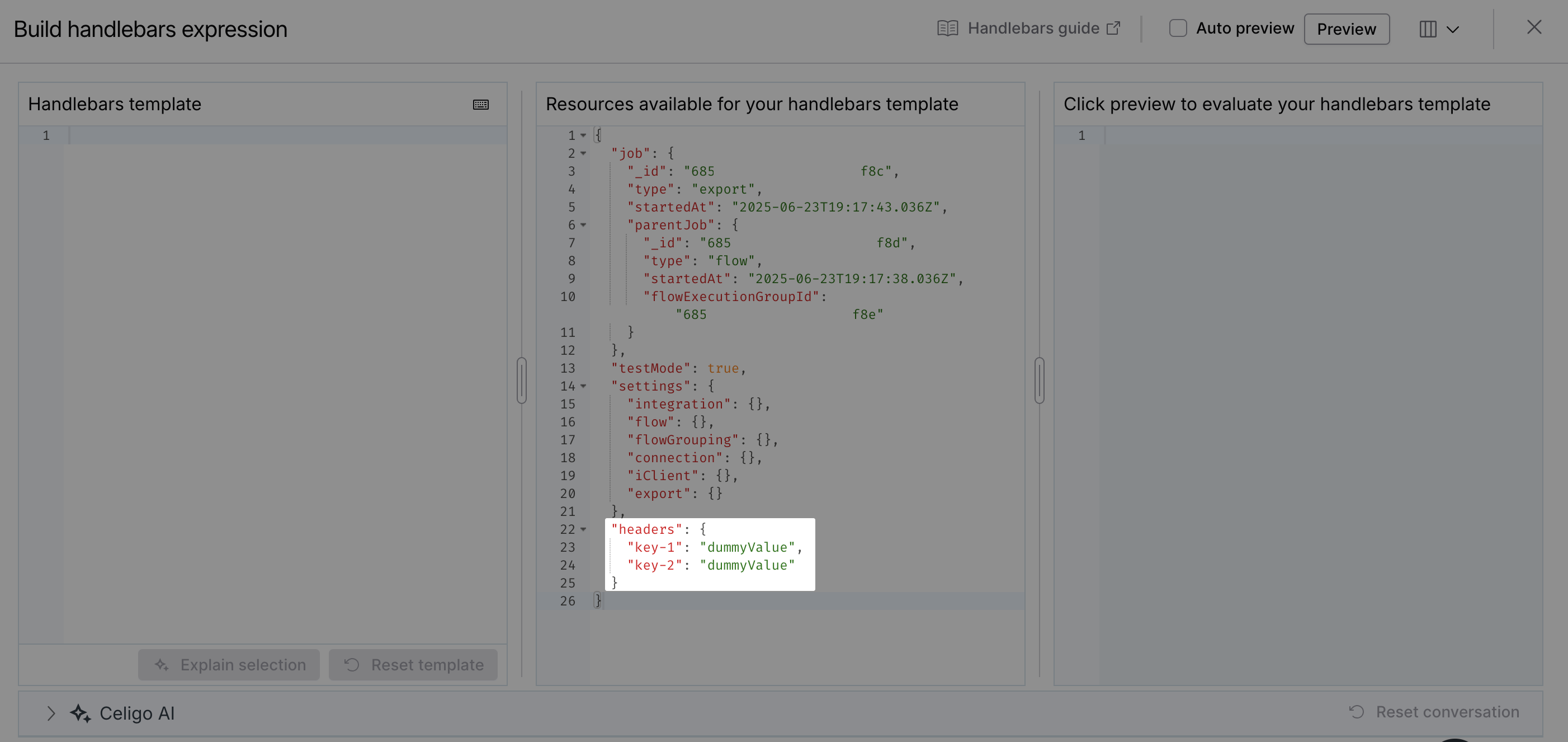
Task: Open the panel layout dropdown
Action: [1439, 29]
